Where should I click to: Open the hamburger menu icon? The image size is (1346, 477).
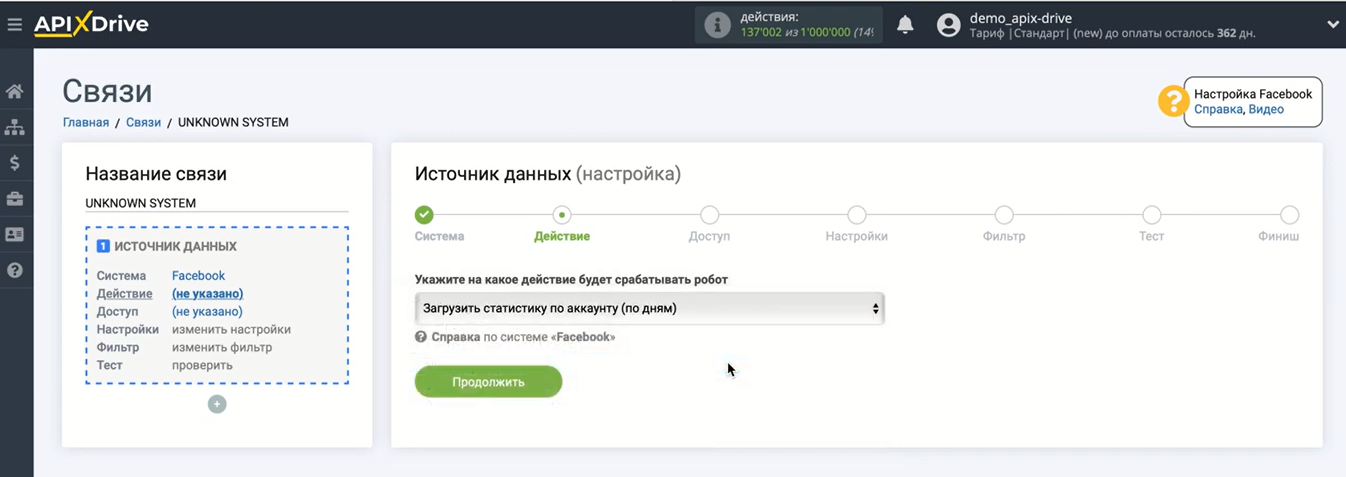pyautogui.click(x=14, y=25)
